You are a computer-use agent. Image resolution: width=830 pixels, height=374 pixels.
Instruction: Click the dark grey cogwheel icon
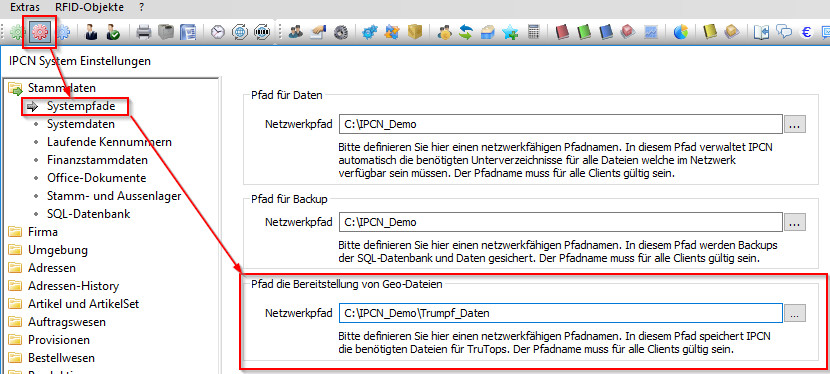pyautogui.click(x=340, y=32)
